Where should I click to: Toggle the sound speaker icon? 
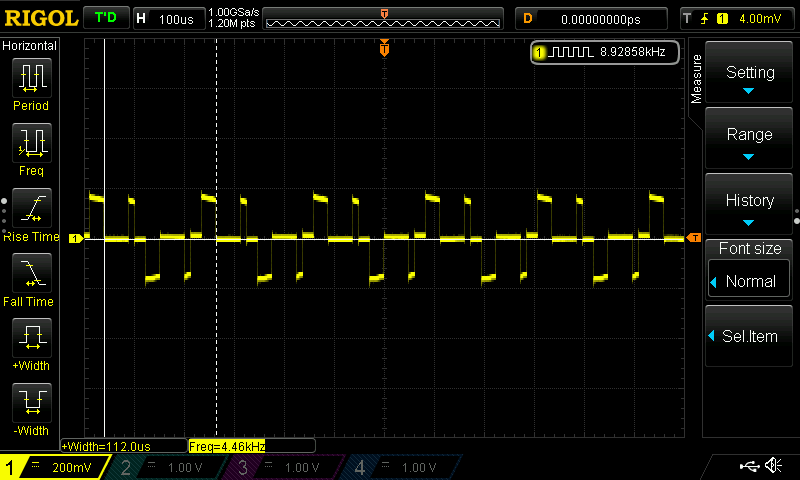pyautogui.click(x=773, y=465)
